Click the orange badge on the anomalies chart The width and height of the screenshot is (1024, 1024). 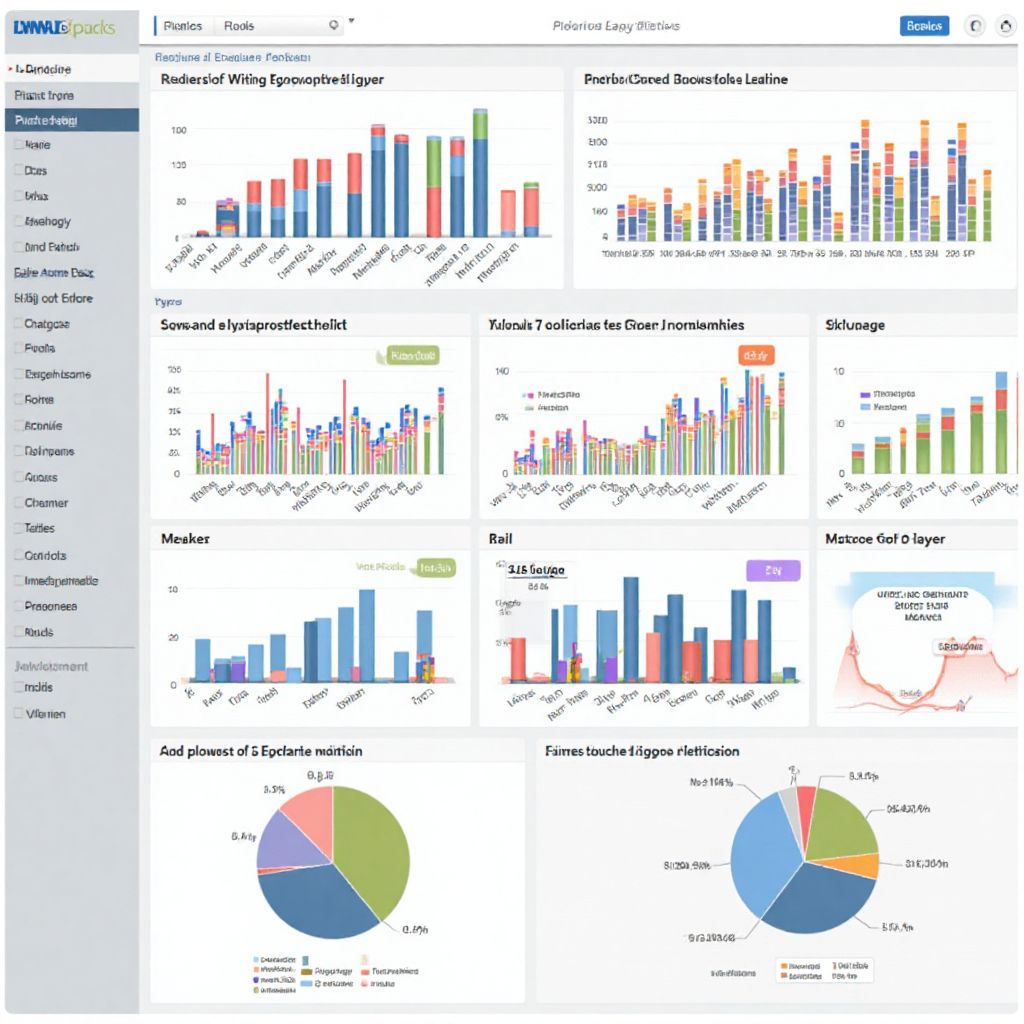757,353
